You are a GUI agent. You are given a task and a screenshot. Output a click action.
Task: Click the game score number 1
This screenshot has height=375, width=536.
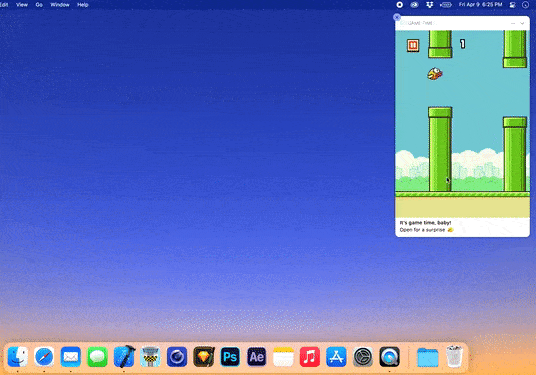coord(463,44)
